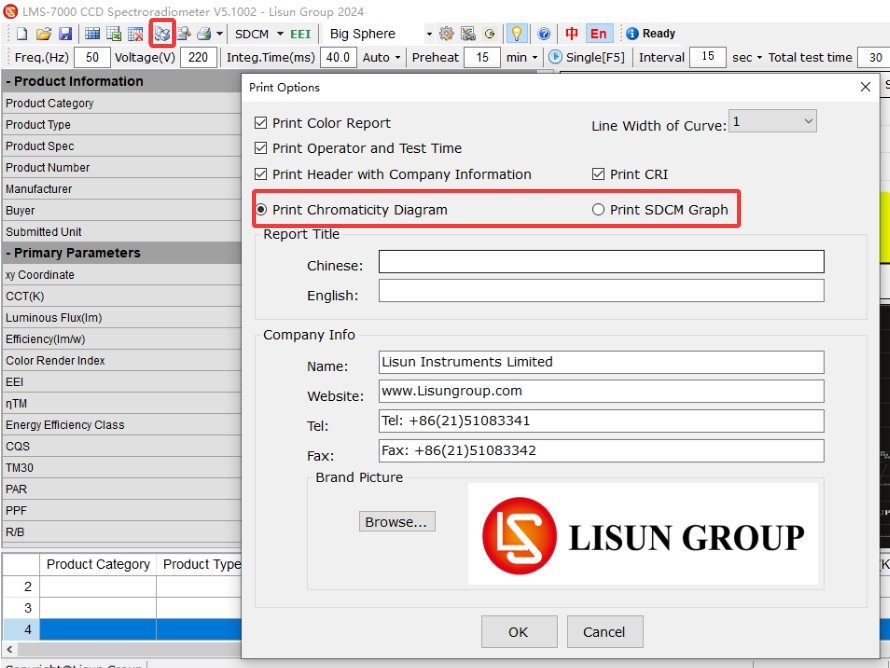Select Print Chromaticity Diagram radio button
The width and height of the screenshot is (890, 668).
click(x=261, y=209)
